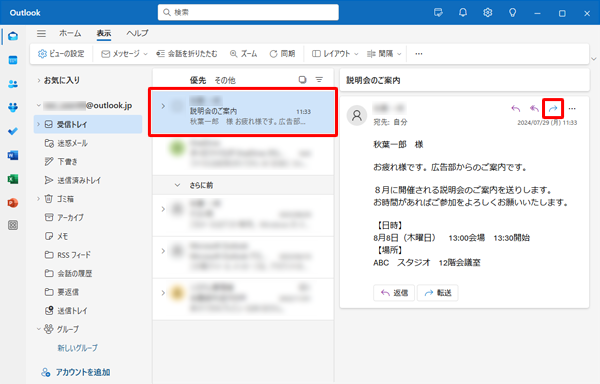Collapse the グループ section
The height and width of the screenshot is (384, 600).
pos(39,329)
